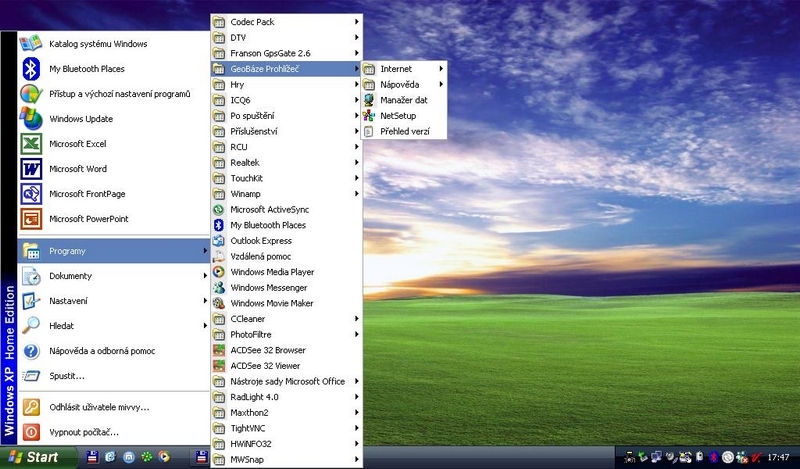
Task: Click the system tray clock
Action: (x=778, y=457)
